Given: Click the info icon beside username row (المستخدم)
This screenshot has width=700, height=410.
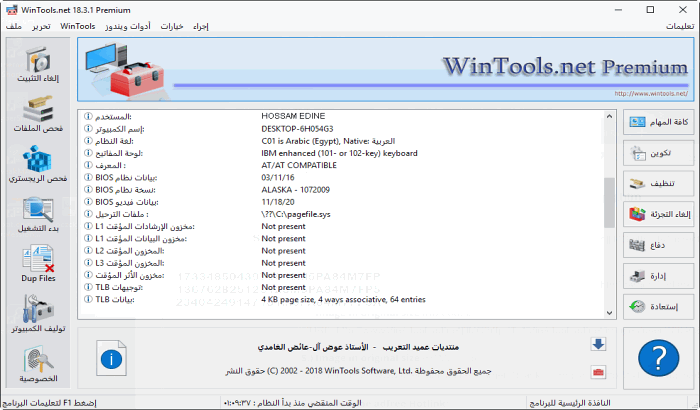Looking at the screenshot, I should pyautogui.click(x=88, y=116).
